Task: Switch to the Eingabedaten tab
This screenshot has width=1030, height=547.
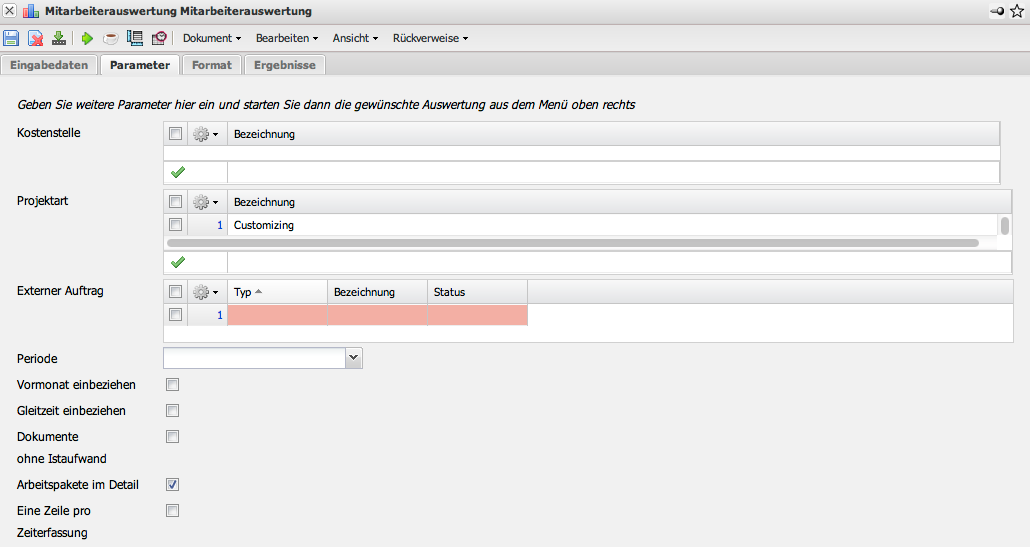Action: point(49,65)
